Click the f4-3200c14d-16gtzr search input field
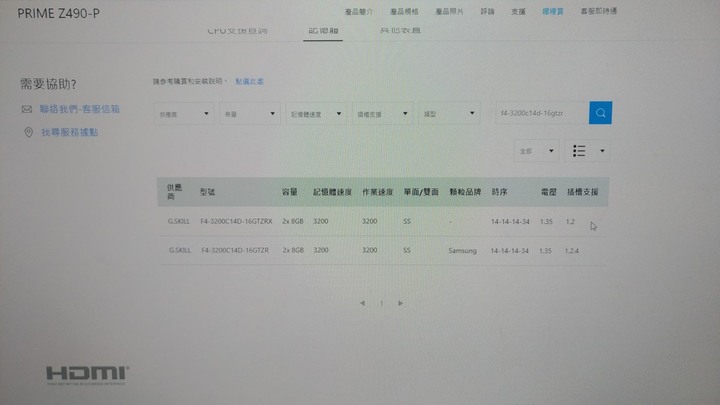720x405 pixels. click(542, 113)
